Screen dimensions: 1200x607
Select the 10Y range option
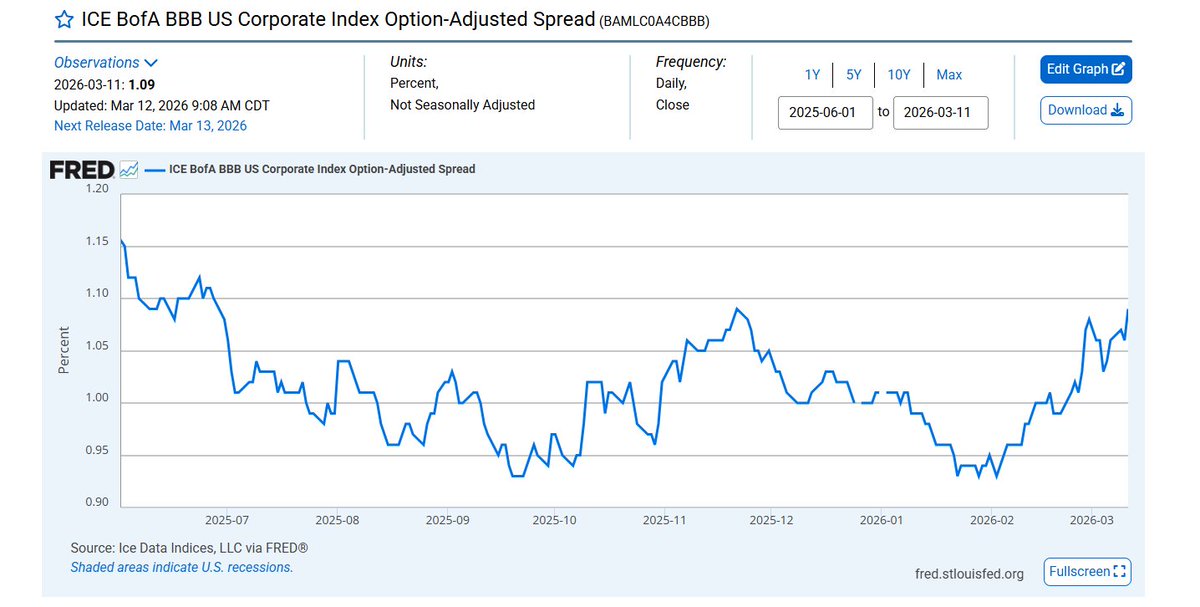[899, 74]
